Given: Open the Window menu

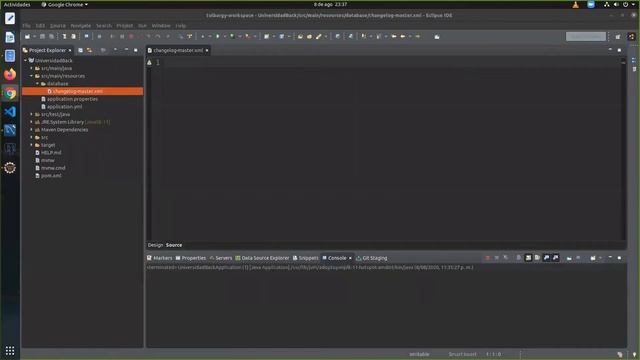Looking at the screenshot, I should coord(161,26).
